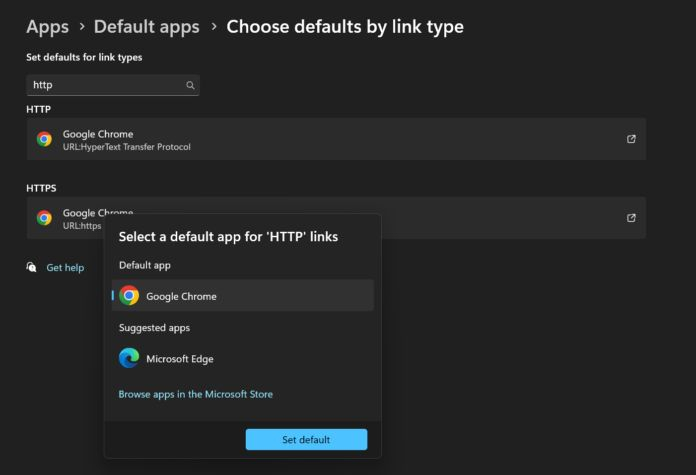Click the HyperText Transfer Protocol entry text
The width and height of the screenshot is (696, 475).
coord(126,147)
